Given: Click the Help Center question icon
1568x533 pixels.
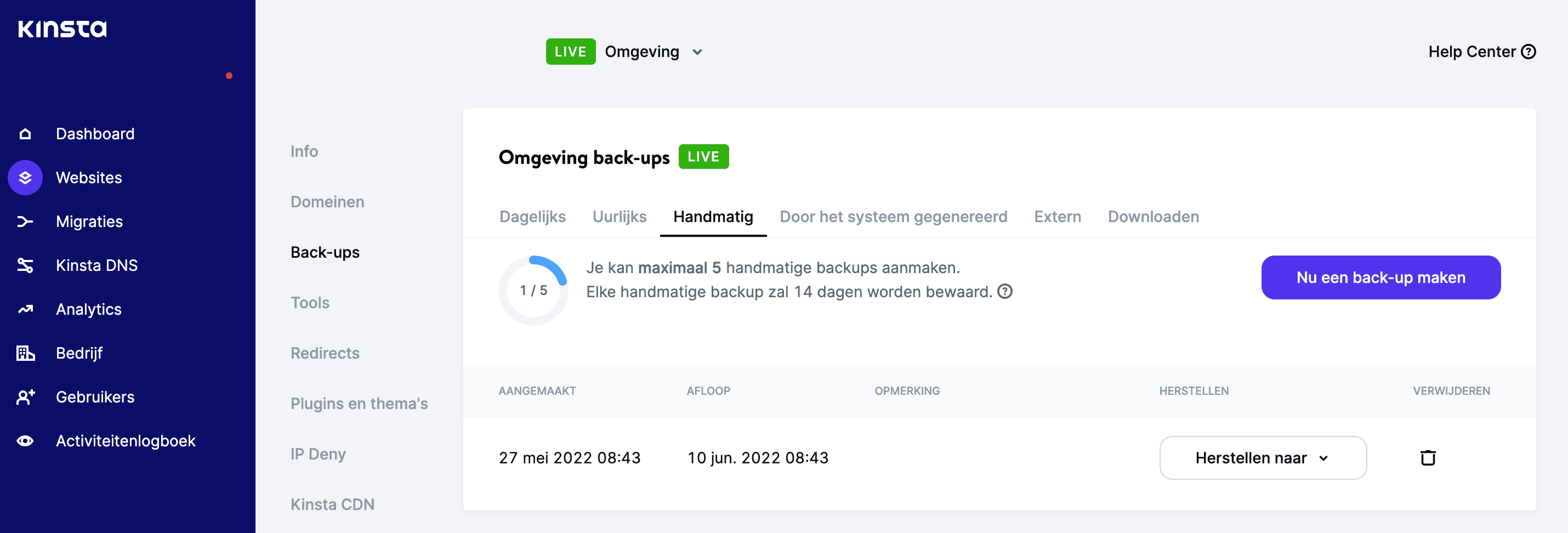Looking at the screenshot, I should tap(1529, 51).
